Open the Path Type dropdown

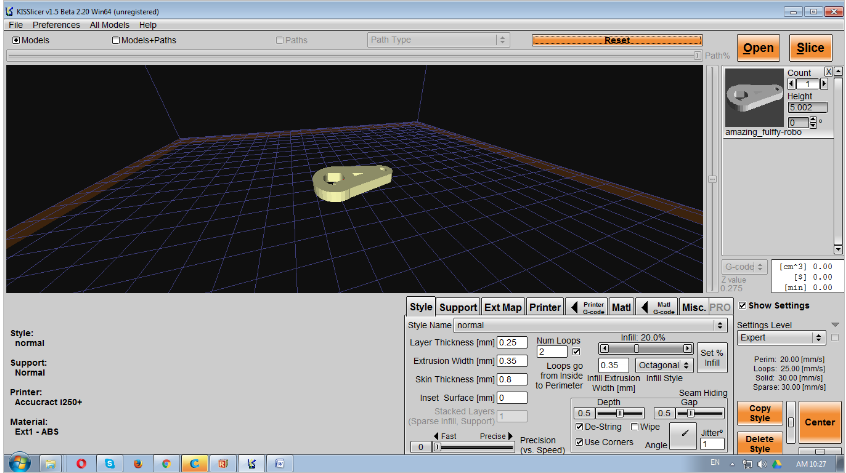coord(438,40)
